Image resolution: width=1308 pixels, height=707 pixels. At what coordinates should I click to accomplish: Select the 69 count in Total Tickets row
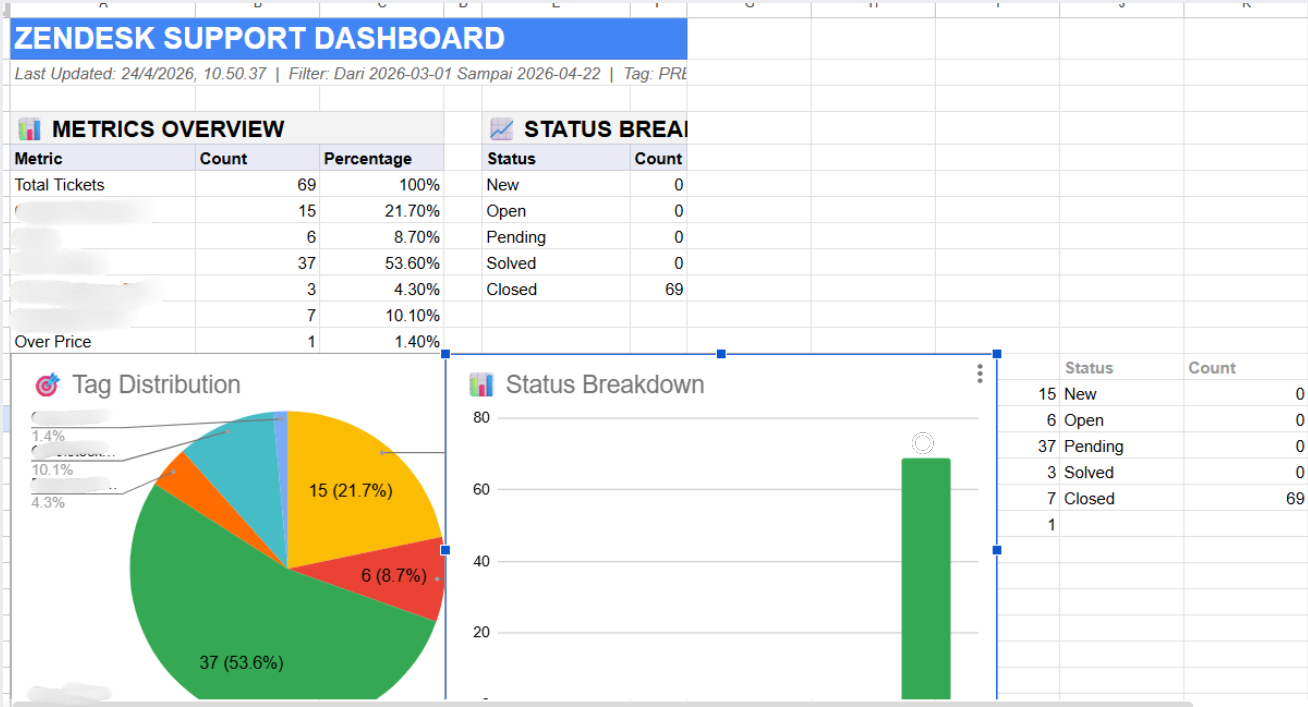tap(257, 185)
